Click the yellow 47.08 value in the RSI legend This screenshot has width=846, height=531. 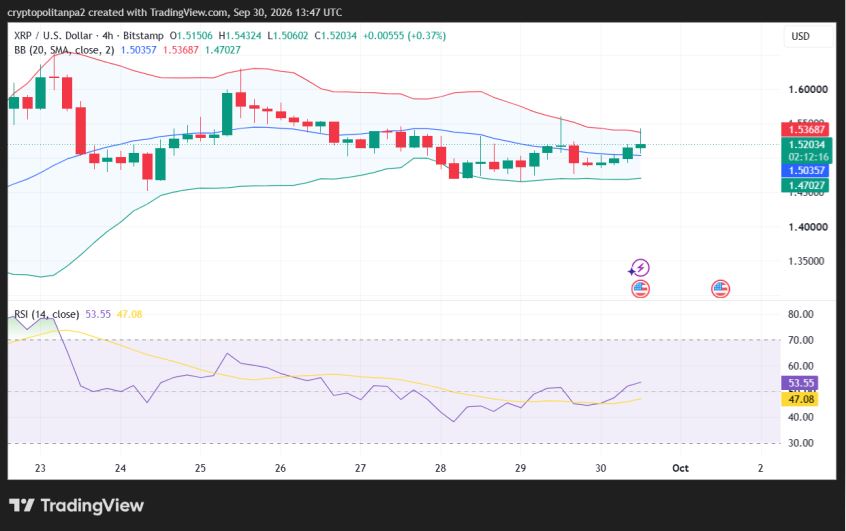tap(129, 314)
